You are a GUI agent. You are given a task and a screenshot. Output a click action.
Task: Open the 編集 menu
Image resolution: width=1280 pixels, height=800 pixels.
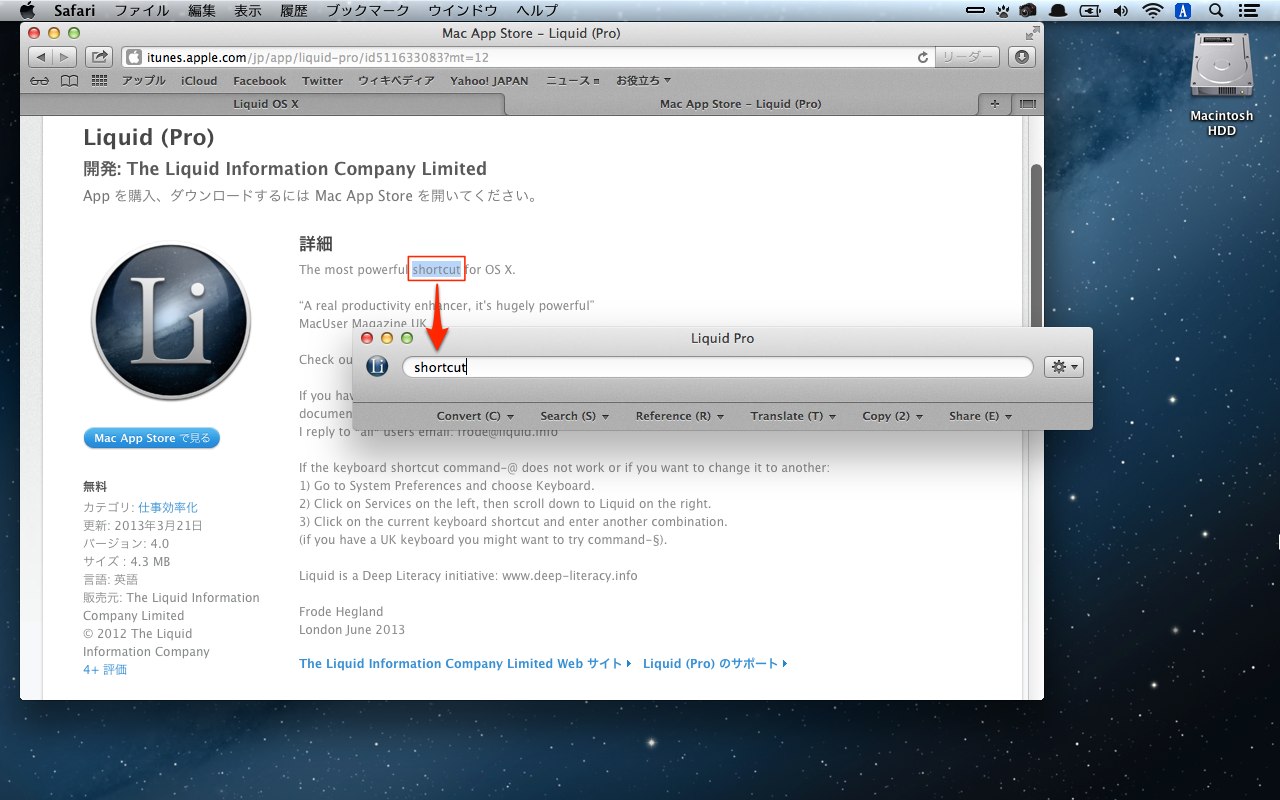coord(202,11)
